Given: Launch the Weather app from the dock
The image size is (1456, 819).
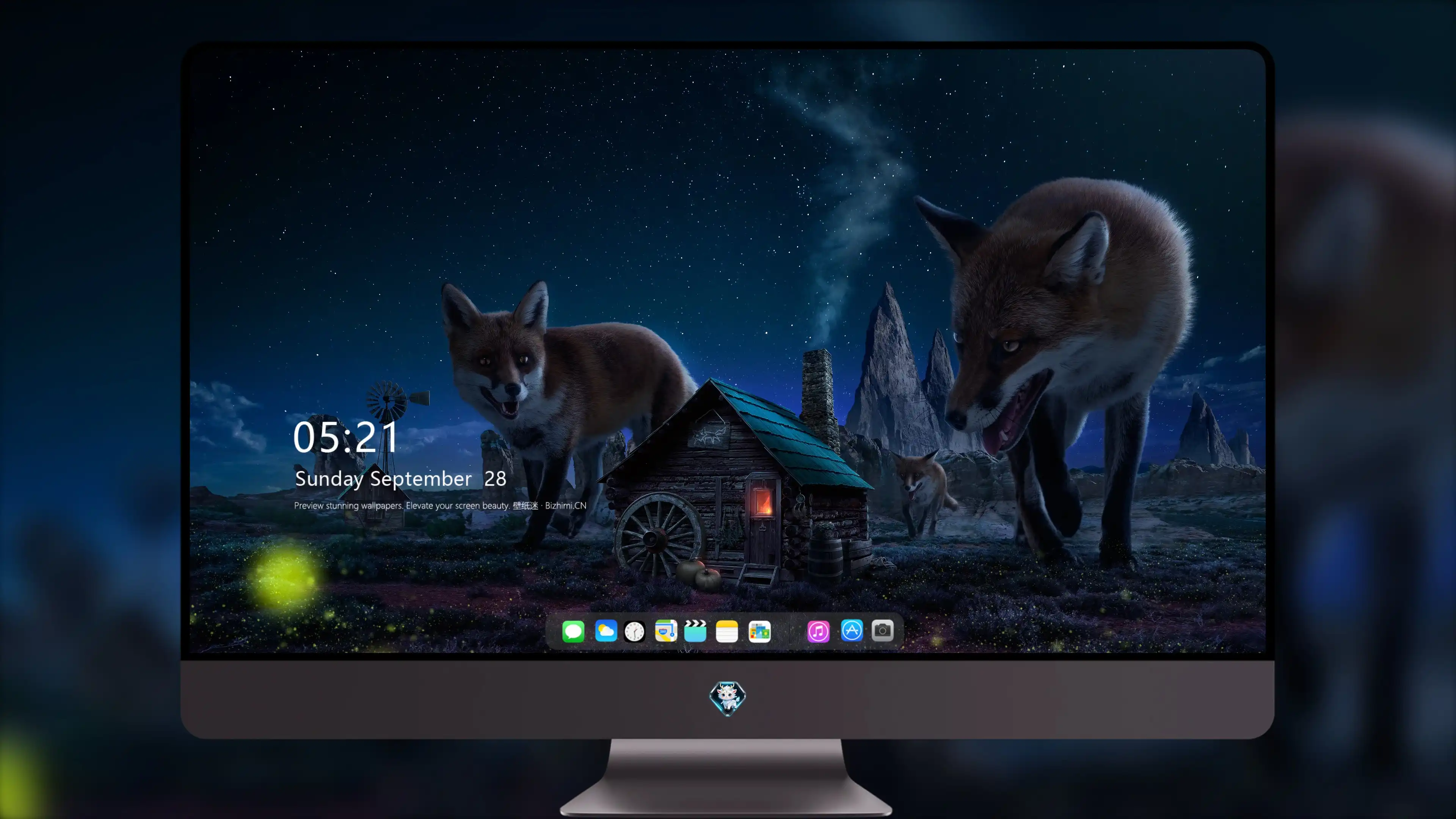Looking at the screenshot, I should (606, 631).
